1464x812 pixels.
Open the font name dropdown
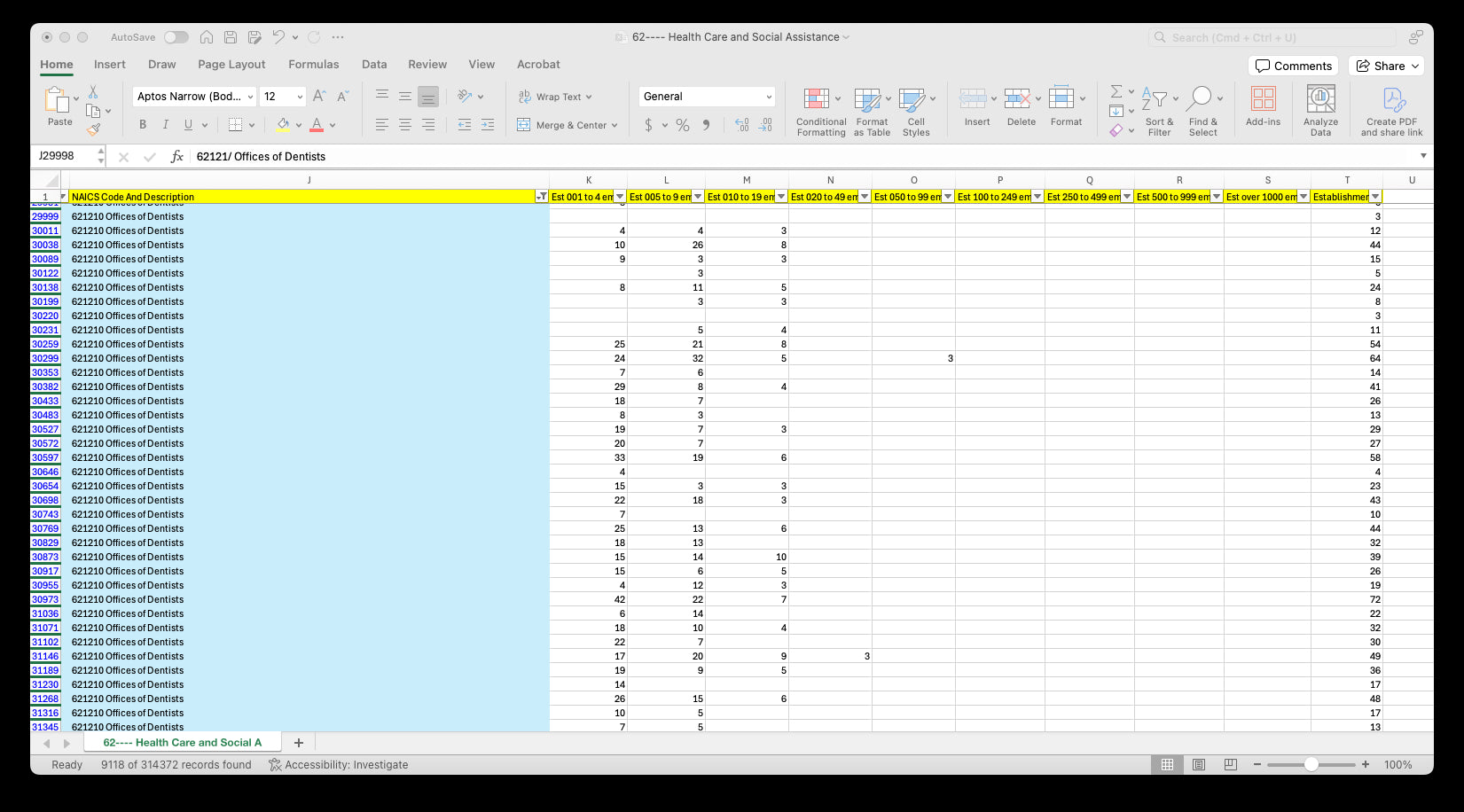click(x=251, y=97)
